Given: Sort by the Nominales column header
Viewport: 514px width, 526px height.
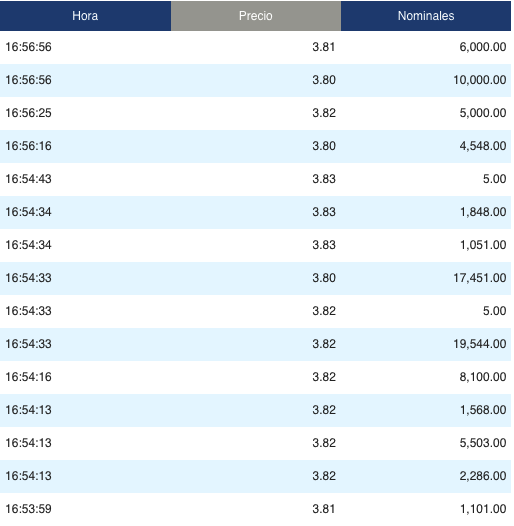Looking at the screenshot, I should click(426, 16).
